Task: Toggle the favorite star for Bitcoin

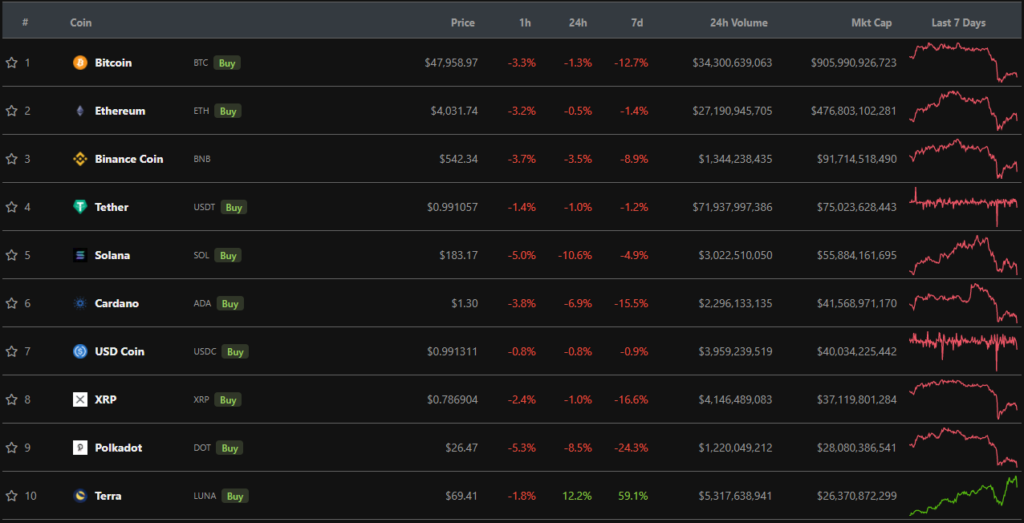Action: pos(12,63)
